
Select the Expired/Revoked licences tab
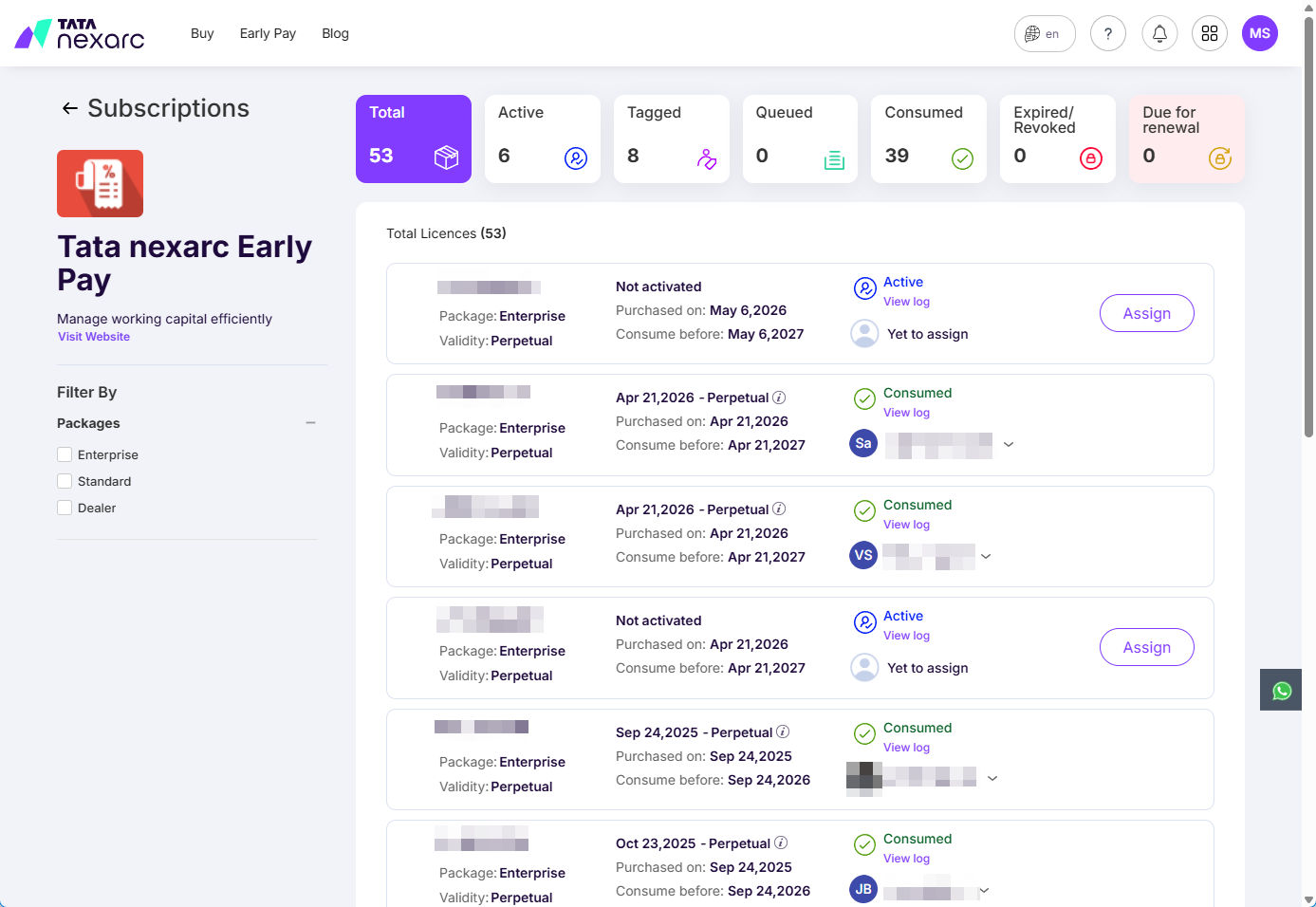click(x=1058, y=139)
